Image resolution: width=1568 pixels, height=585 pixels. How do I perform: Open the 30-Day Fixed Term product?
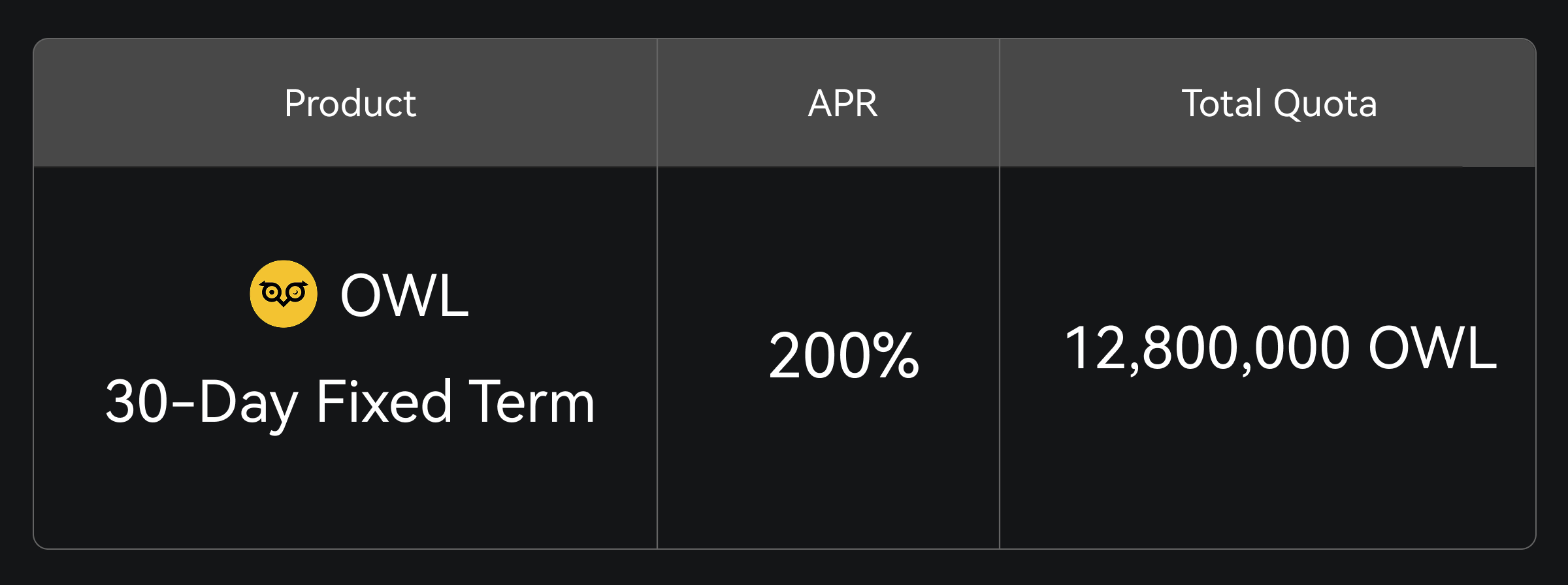click(x=350, y=402)
